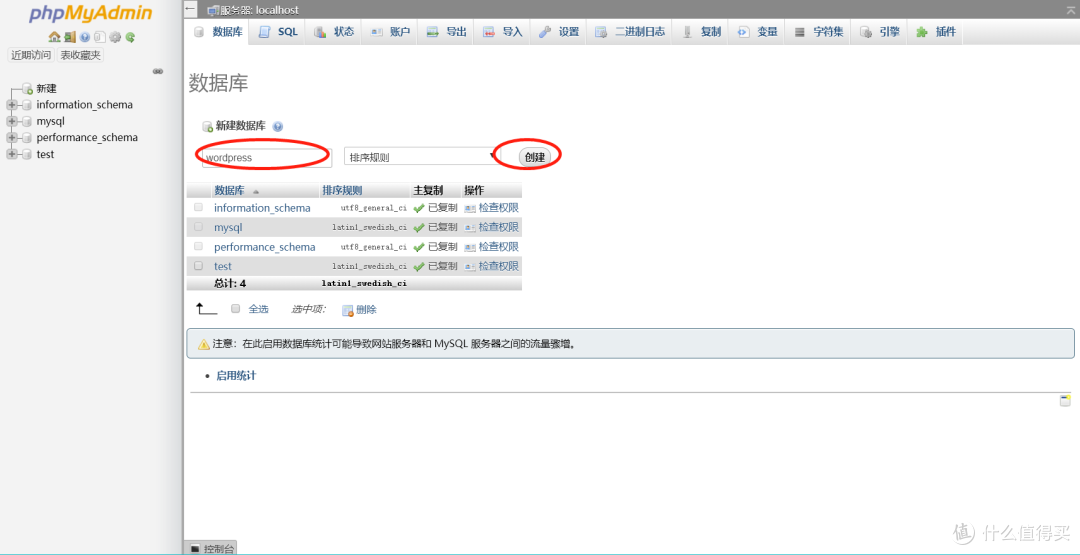Click phpMyAdmin logo
The image size is (1080, 555).
tap(91, 14)
